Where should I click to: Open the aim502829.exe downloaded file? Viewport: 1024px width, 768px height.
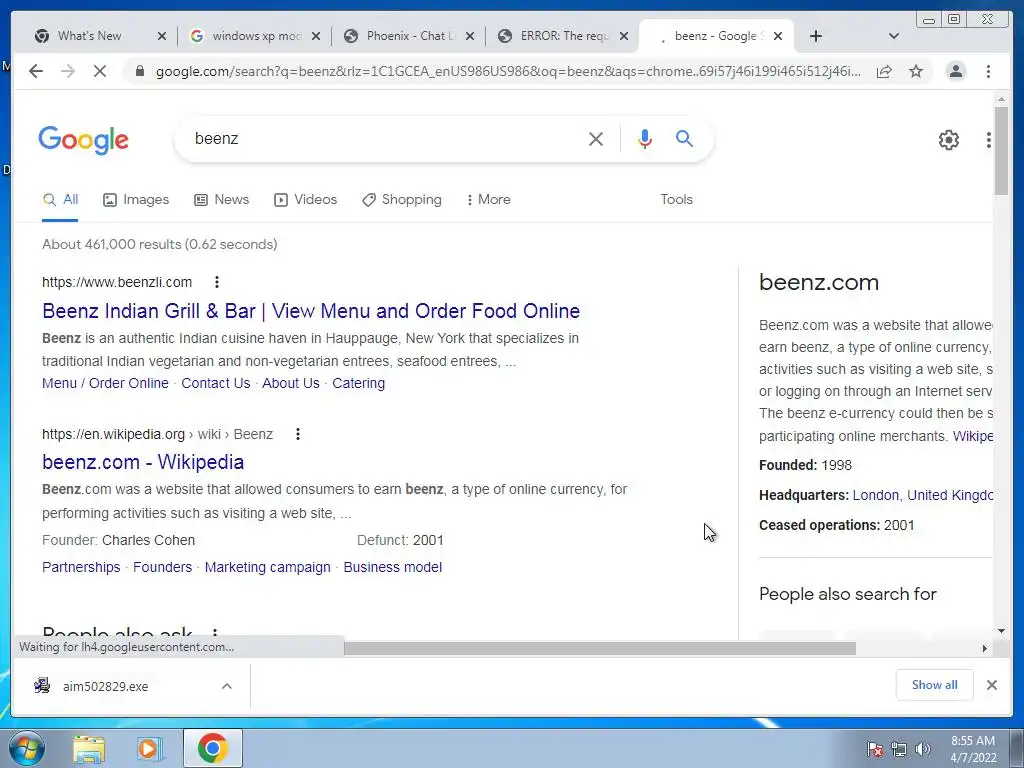pos(105,686)
